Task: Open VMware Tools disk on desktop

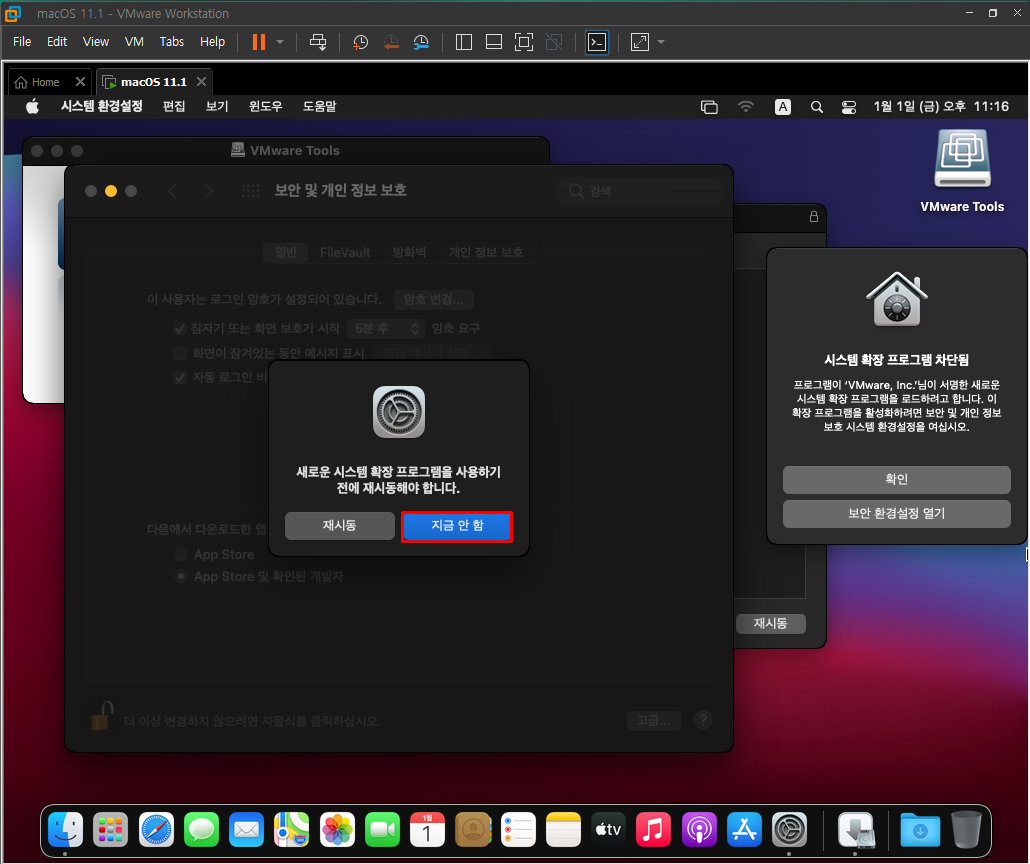Action: (x=962, y=171)
